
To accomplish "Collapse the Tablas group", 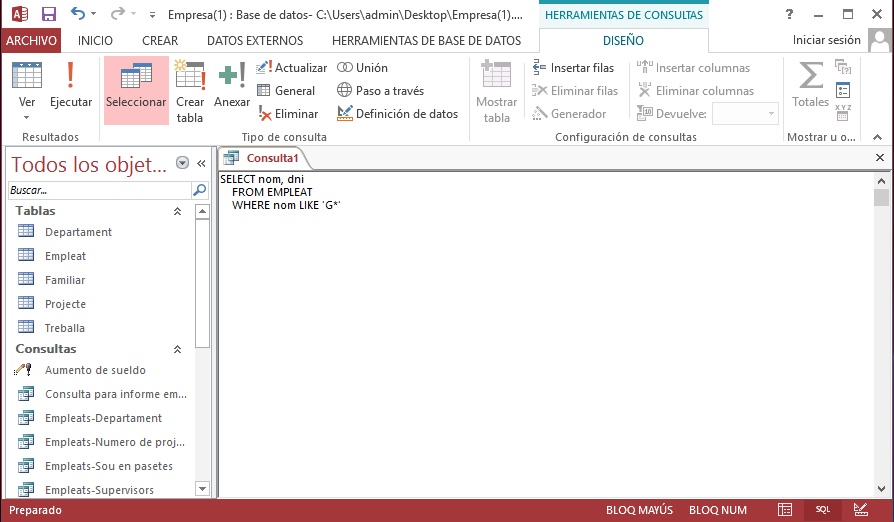I will pyautogui.click(x=177, y=211).
